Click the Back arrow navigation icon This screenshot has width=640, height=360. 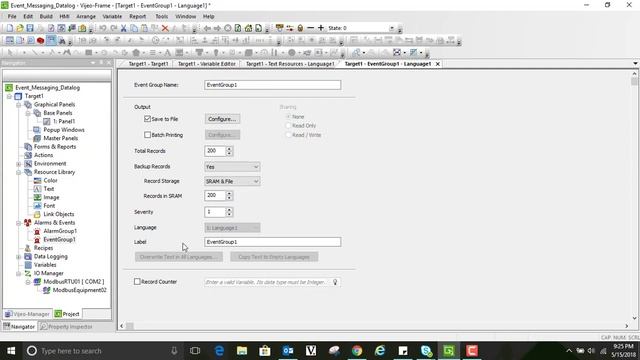click(x=207, y=28)
